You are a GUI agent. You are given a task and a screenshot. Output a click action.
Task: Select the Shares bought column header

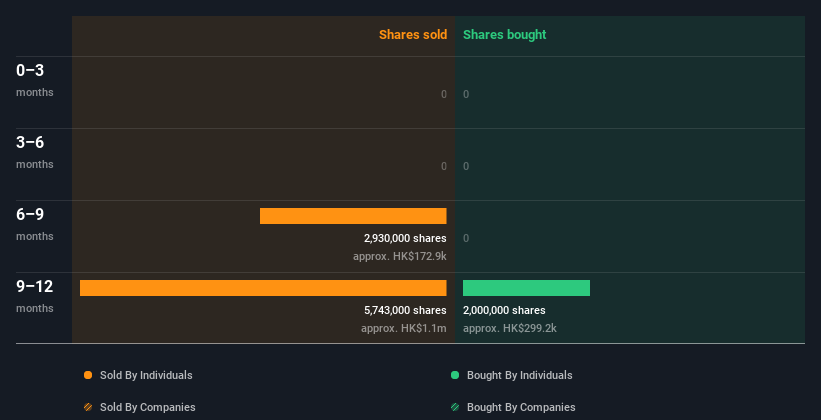coord(505,35)
